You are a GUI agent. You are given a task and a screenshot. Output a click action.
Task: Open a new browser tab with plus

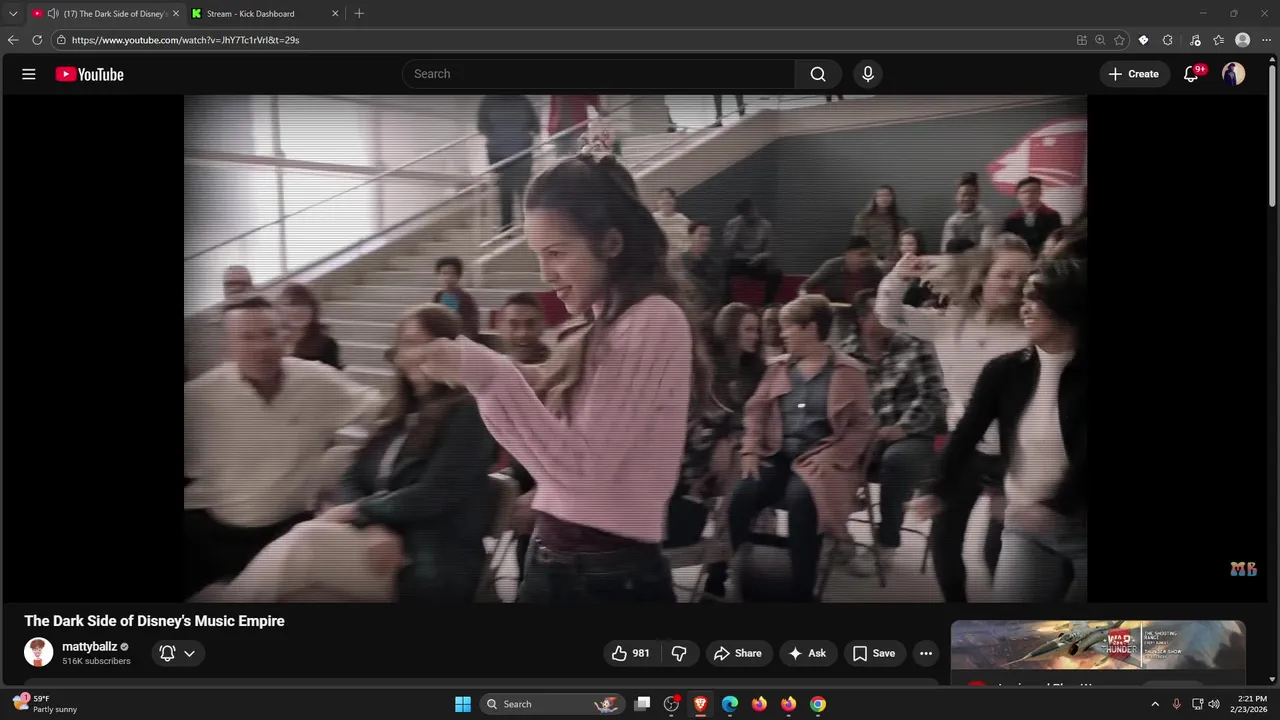359,14
